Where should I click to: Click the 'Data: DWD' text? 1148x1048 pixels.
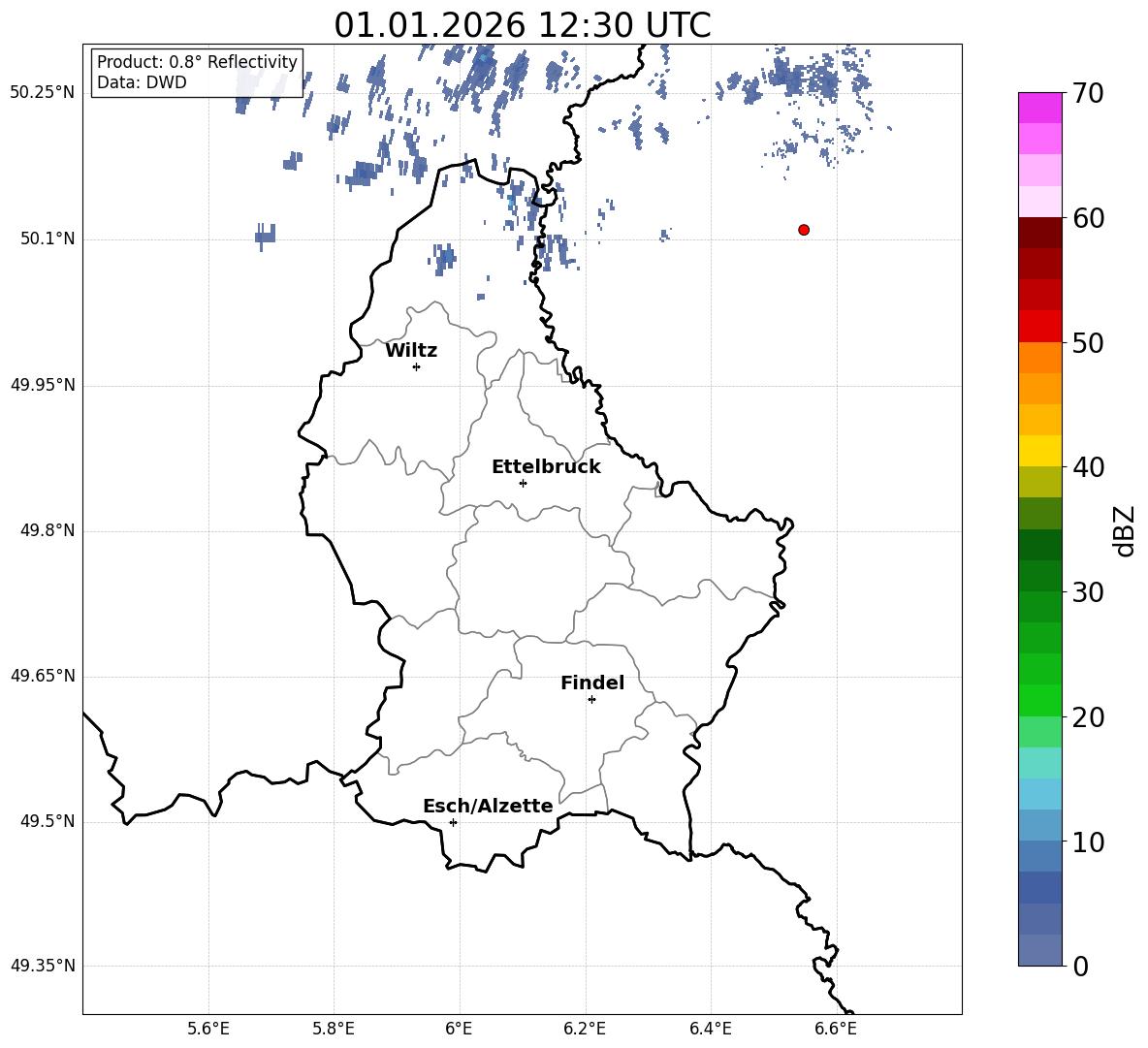[142, 82]
